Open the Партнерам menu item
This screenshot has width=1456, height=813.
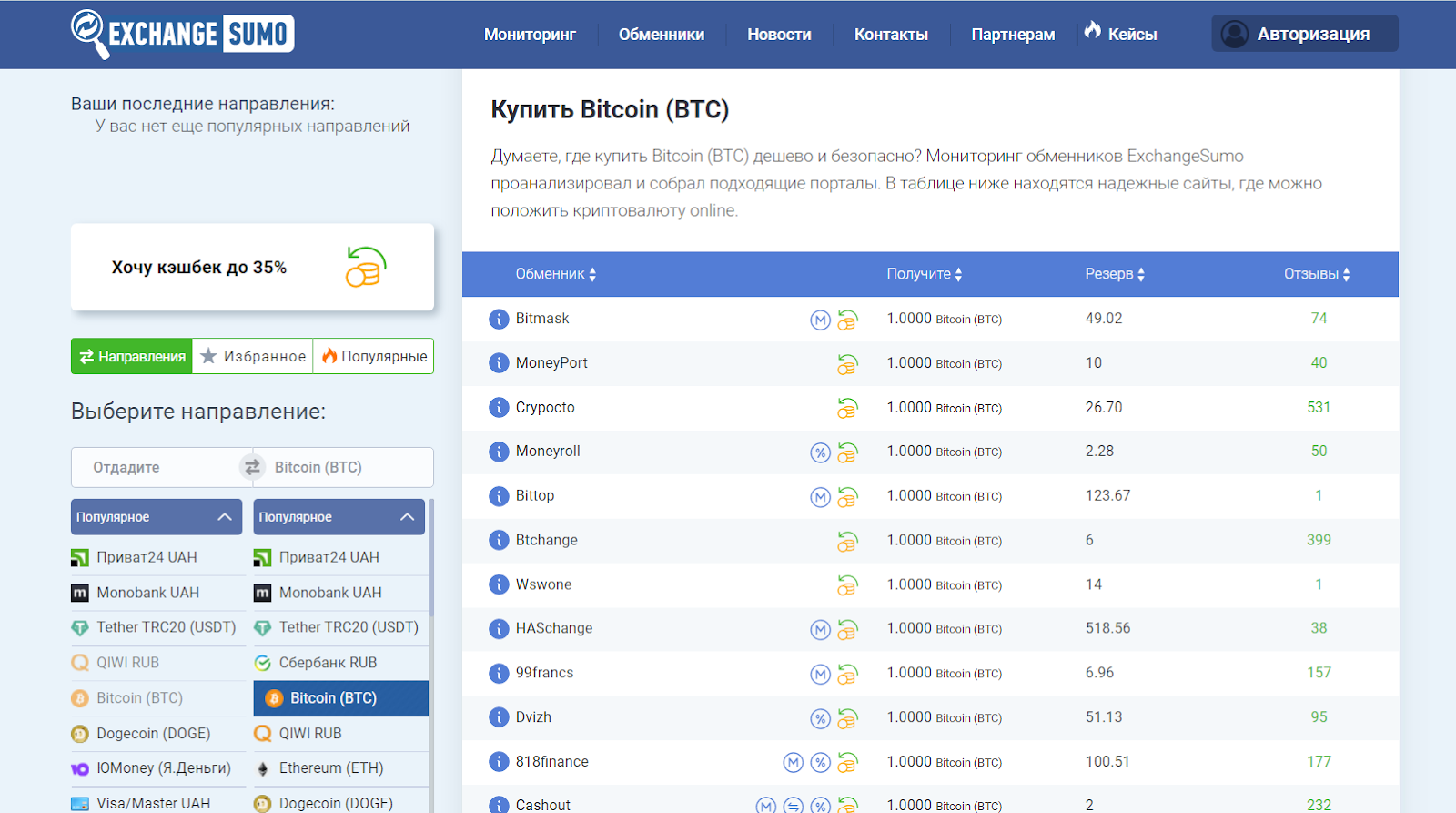click(1013, 35)
